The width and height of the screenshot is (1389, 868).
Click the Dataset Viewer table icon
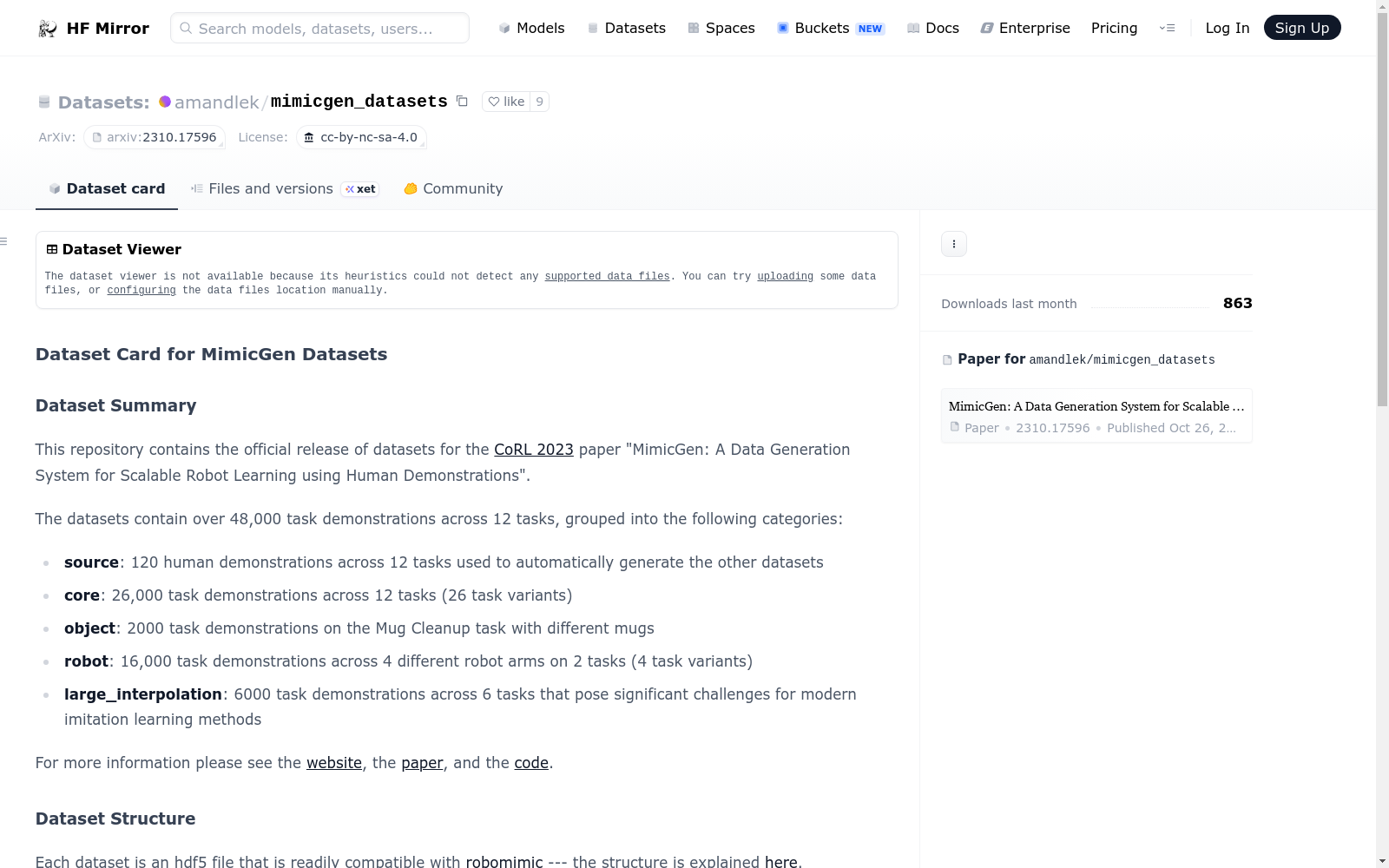click(52, 249)
